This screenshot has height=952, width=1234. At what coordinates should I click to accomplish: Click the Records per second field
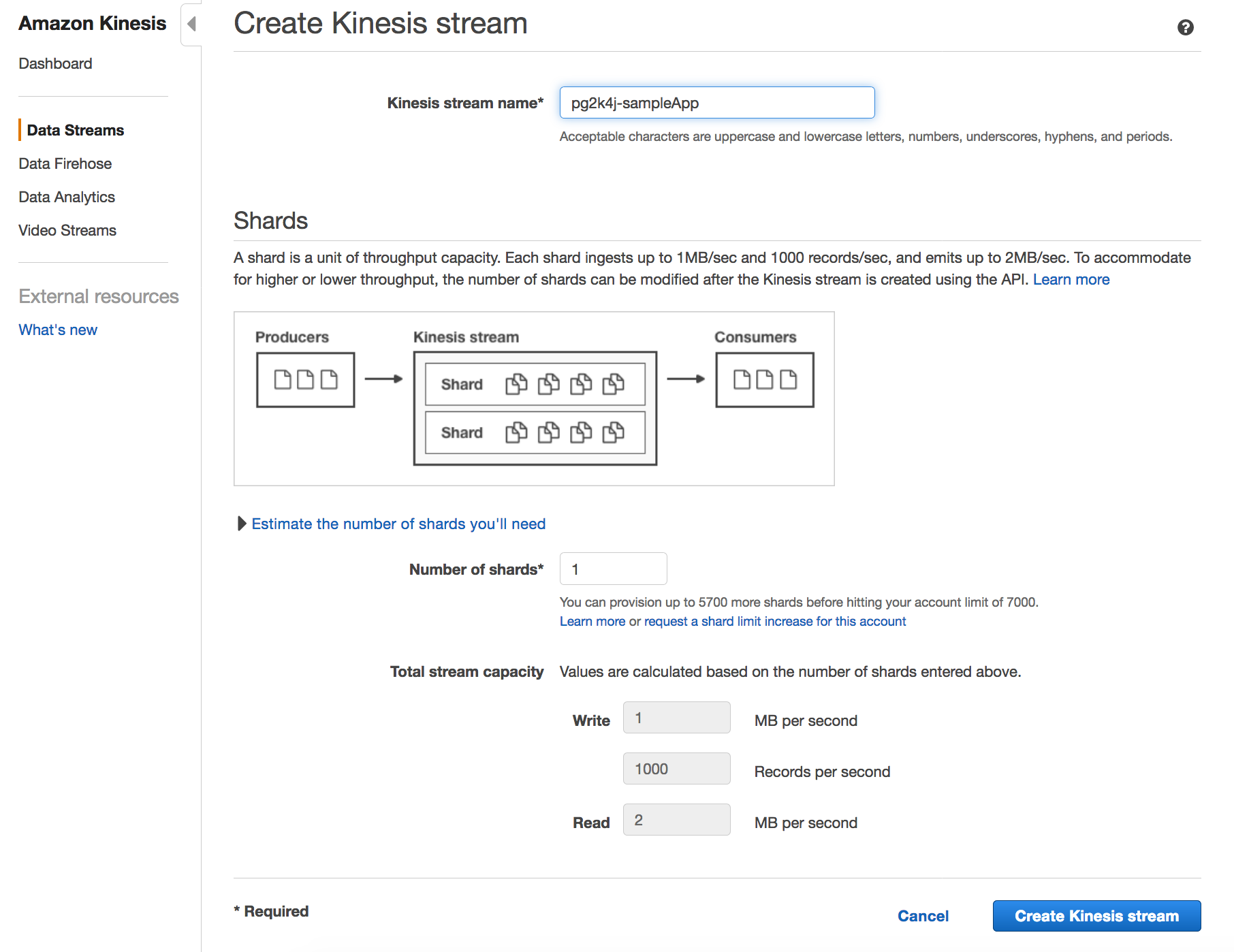676,769
